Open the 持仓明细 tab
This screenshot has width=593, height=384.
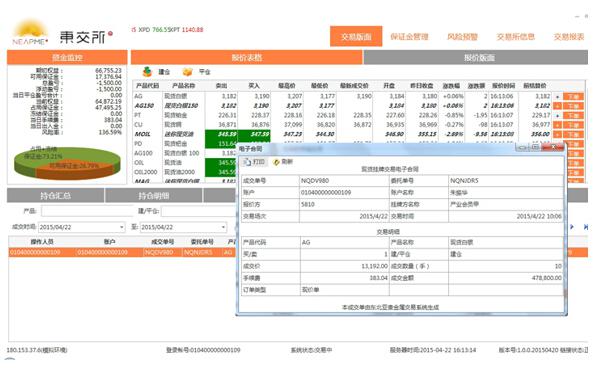coord(154,196)
